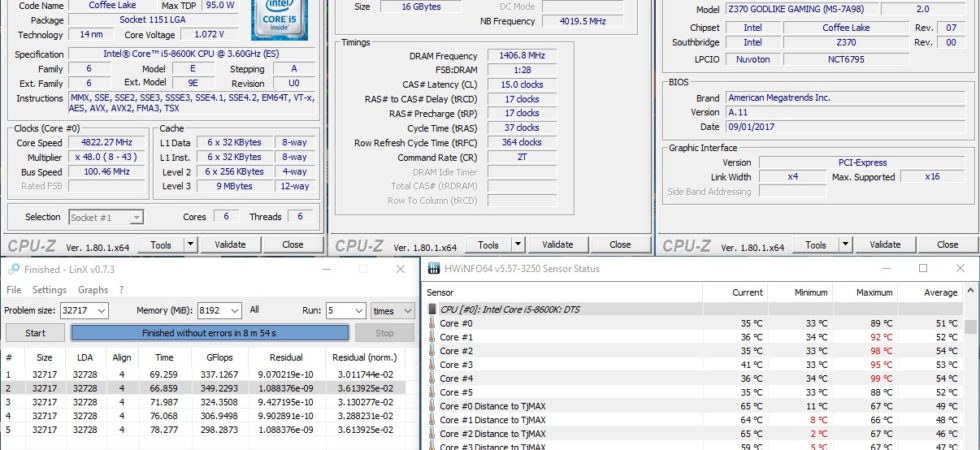Click thermometer icon beside Core #5
The height and width of the screenshot is (450, 980).
click(431, 392)
